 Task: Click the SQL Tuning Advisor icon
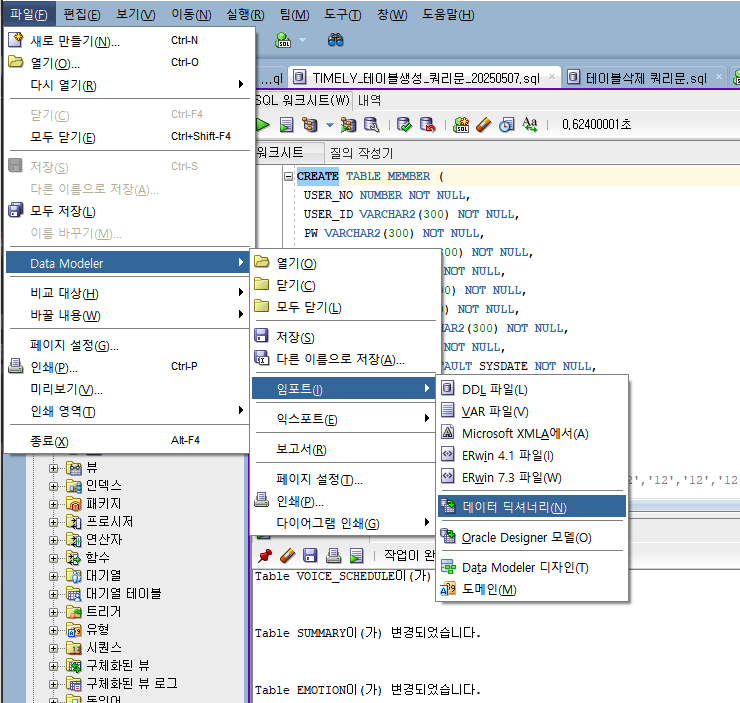[371, 125]
